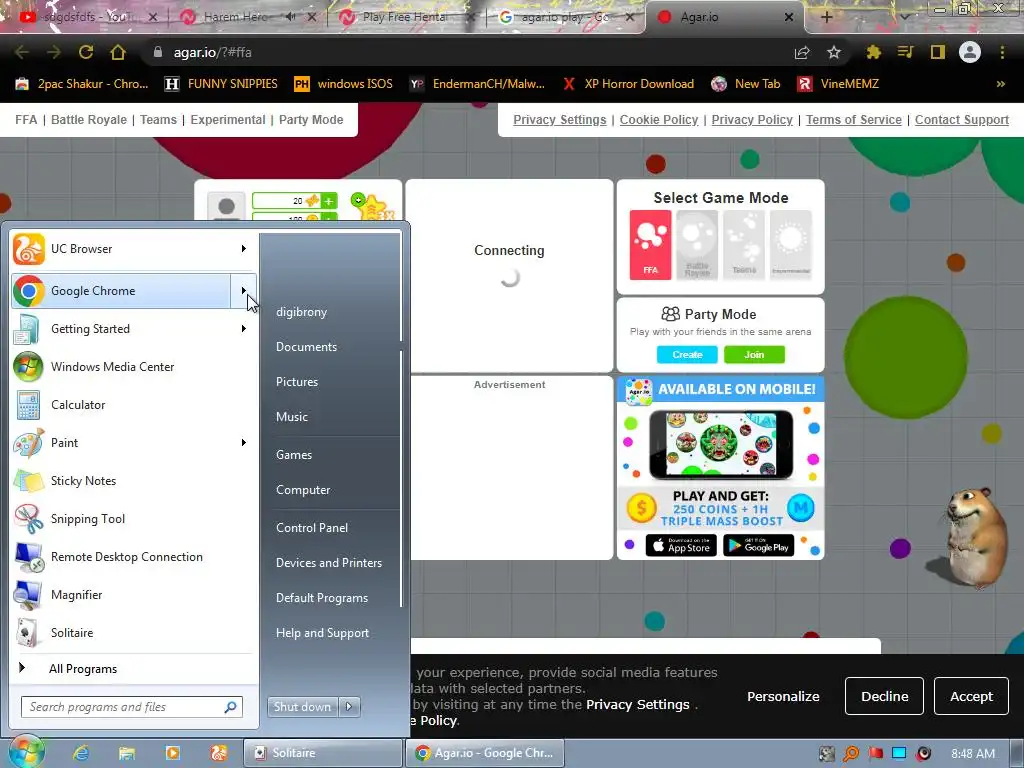This screenshot has height=768, width=1024.
Task: Click Chrome reload page icon
Action: coord(86,52)
